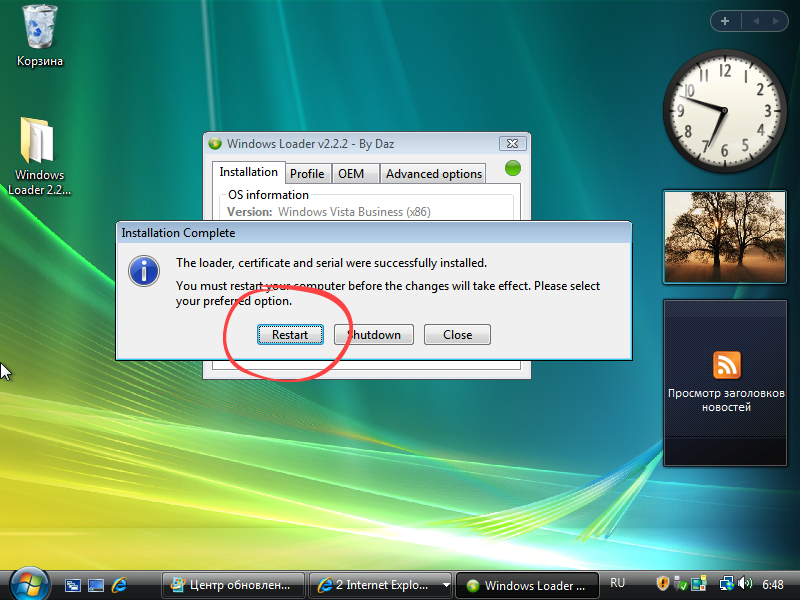Click the Close button in the dialog

click(457, 335)
